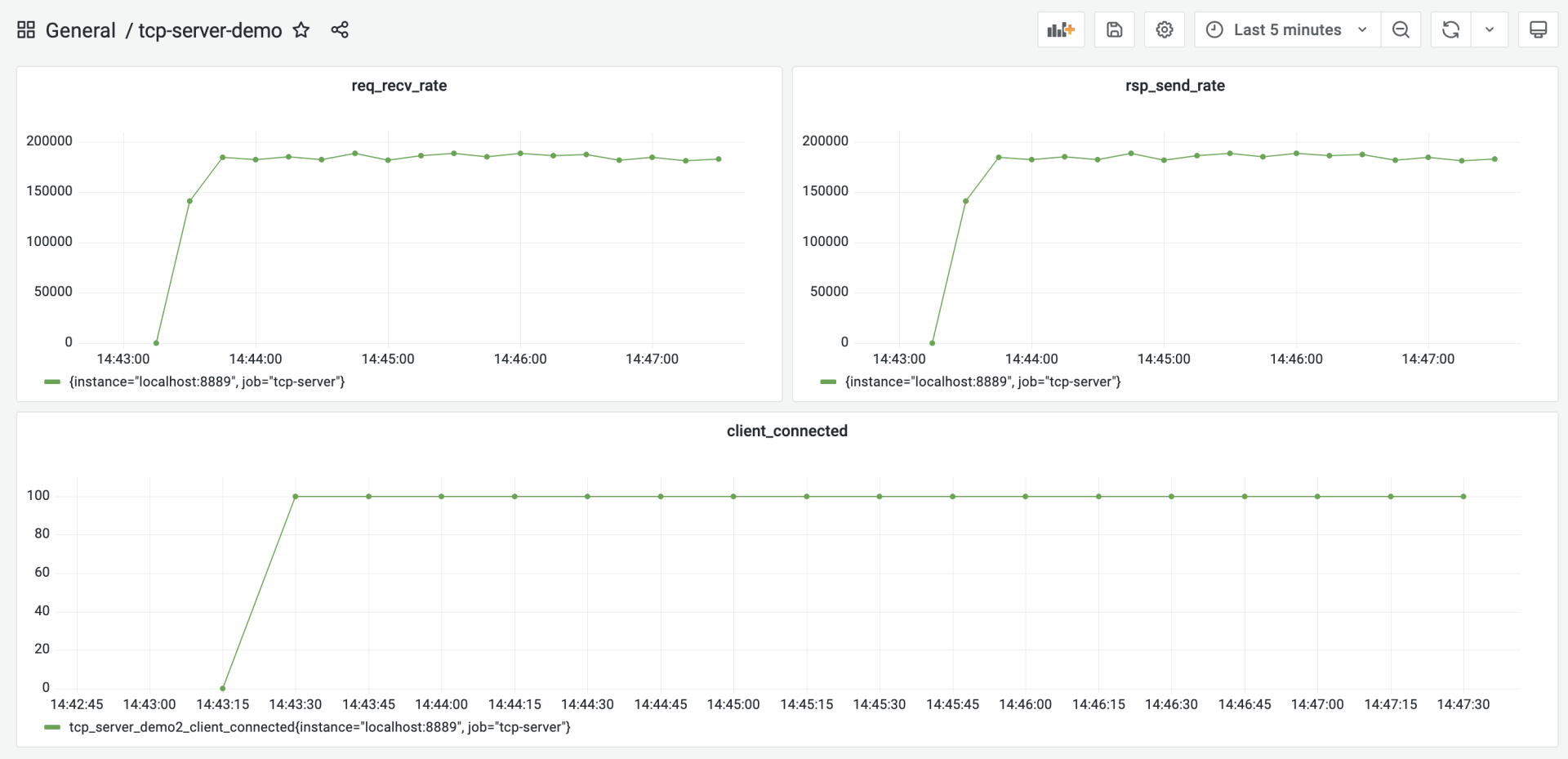This screenshot has height=759, width=1568.
Task: Open dashboard settings gear
Action: point(1165,30)
